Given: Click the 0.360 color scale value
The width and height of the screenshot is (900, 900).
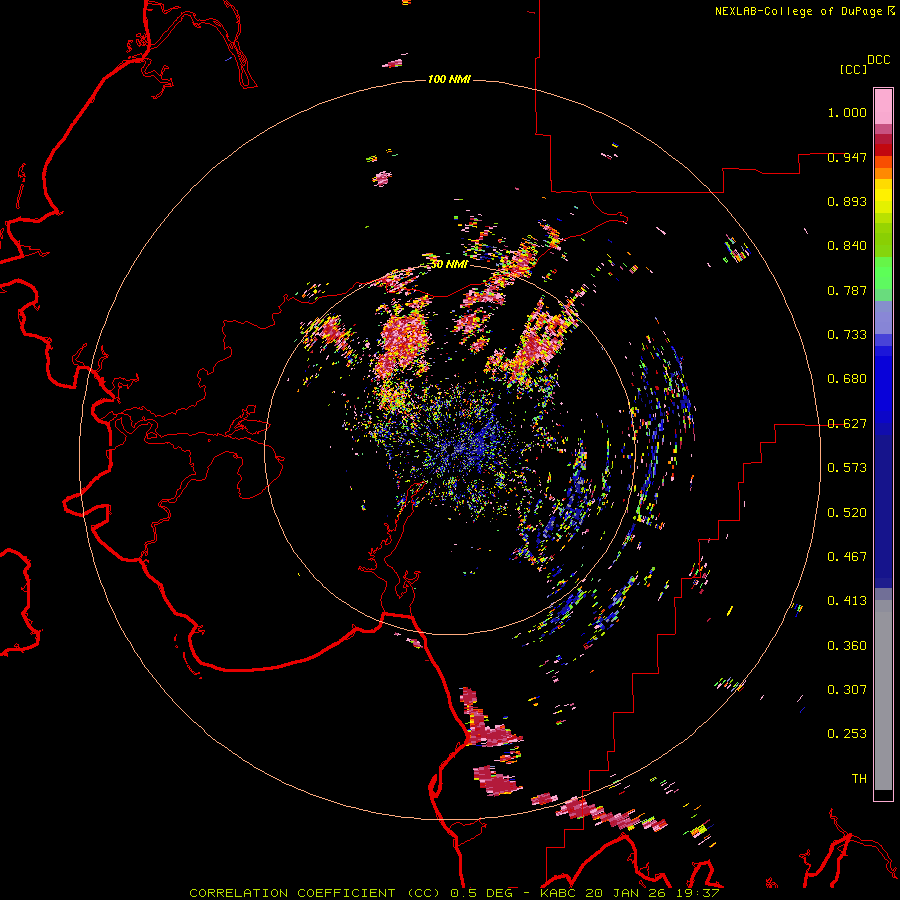Looking at the screenshot, I should (847, 646).
